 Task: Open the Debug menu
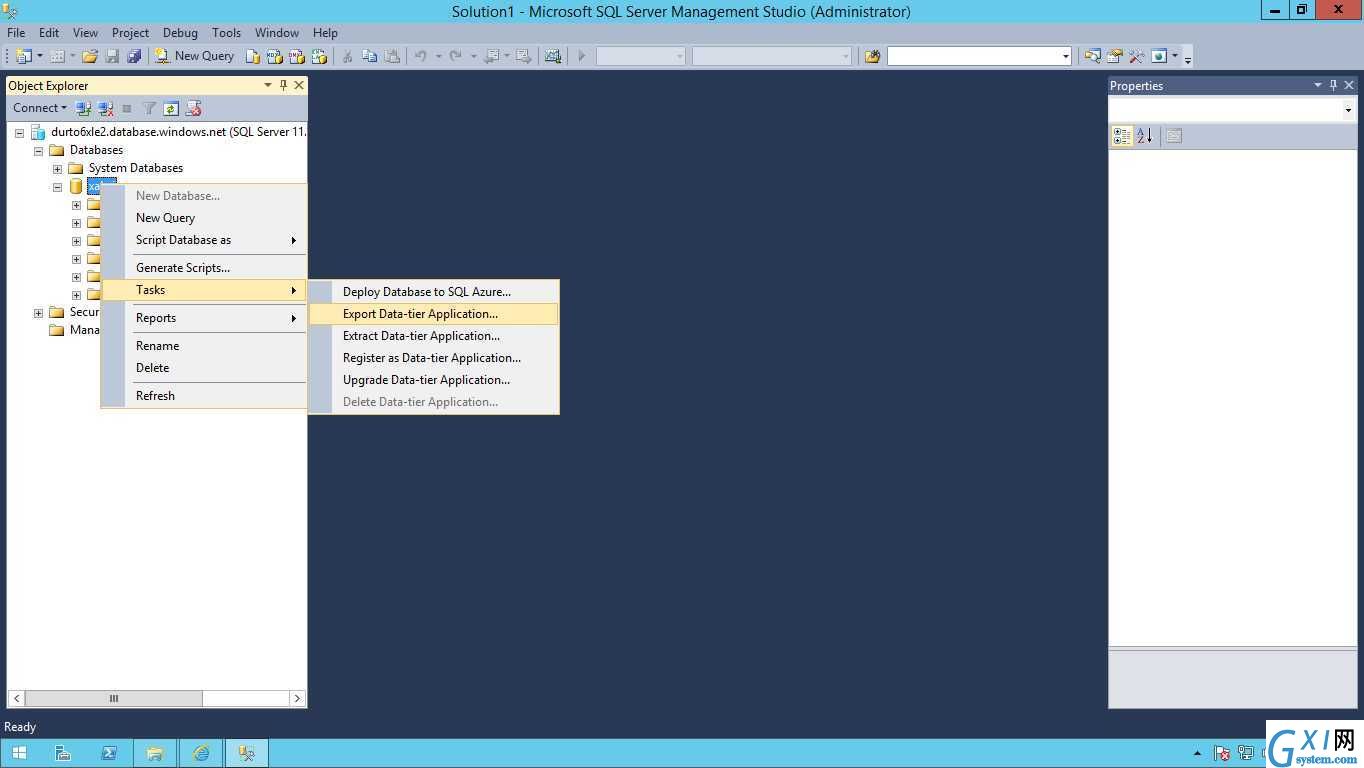[180, 33]
